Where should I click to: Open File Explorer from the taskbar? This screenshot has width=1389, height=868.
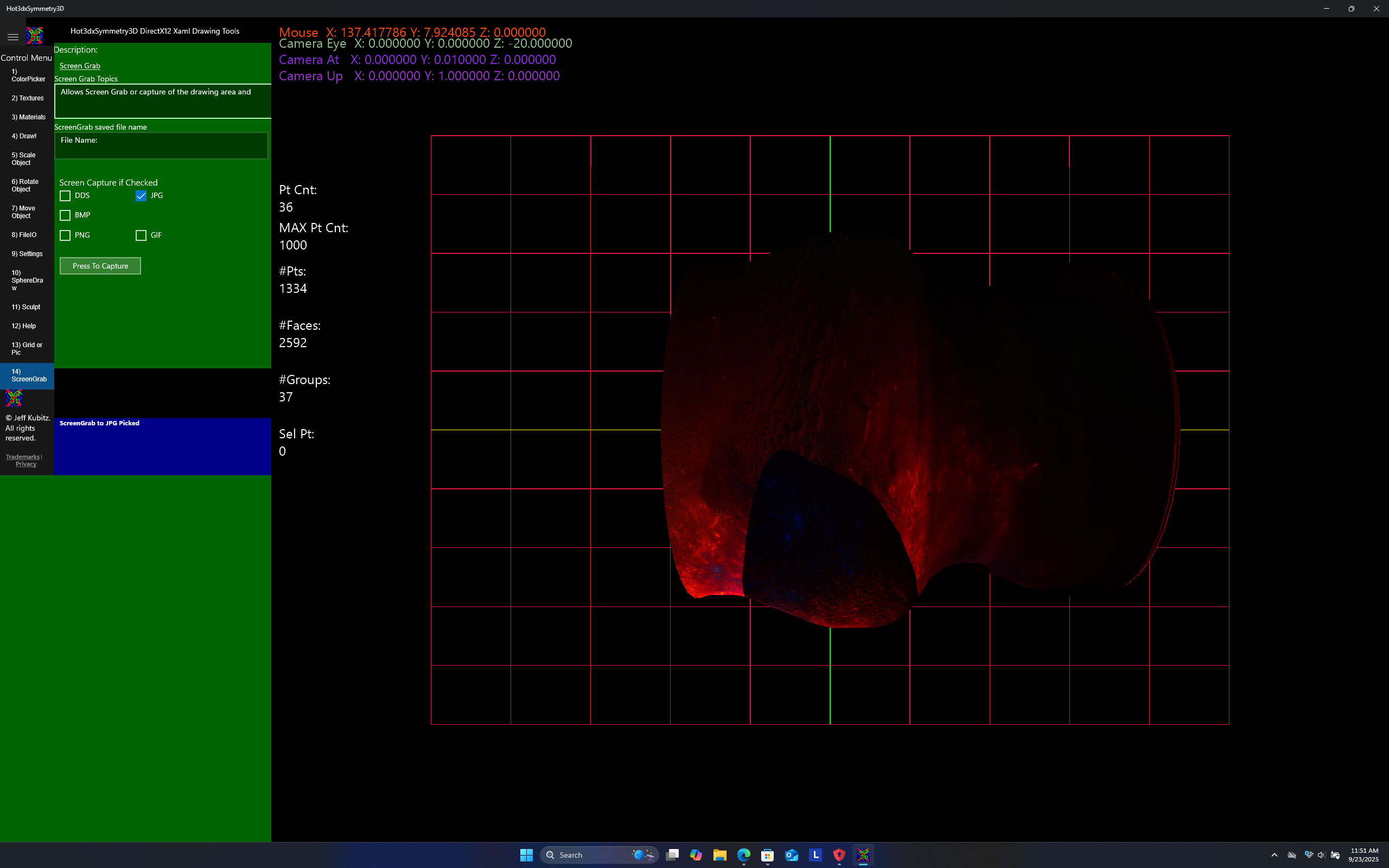coord(720,855)
